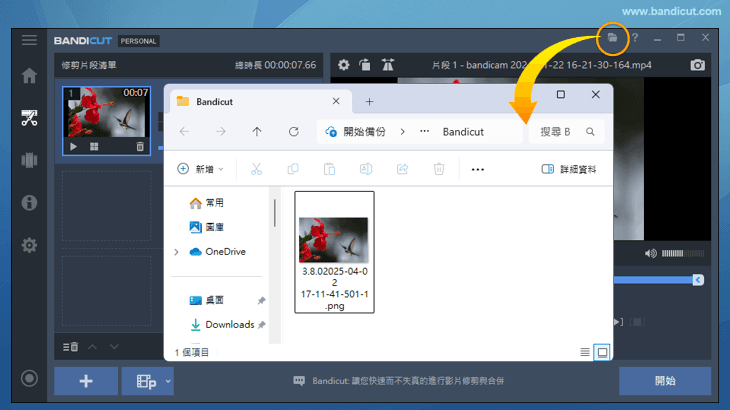Click the Bandicut help question mark icon
730x410 pixels.
point(634,38)
